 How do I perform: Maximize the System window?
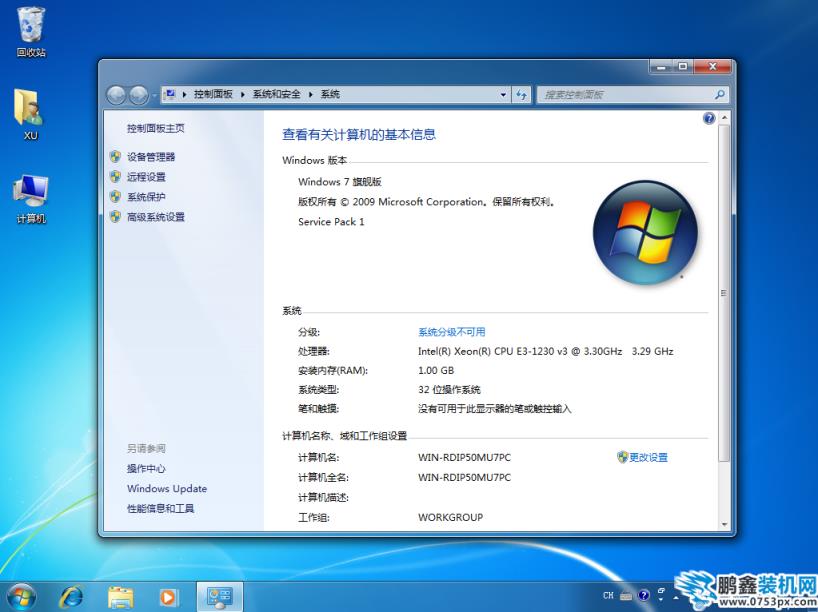[x=683, y=67]
